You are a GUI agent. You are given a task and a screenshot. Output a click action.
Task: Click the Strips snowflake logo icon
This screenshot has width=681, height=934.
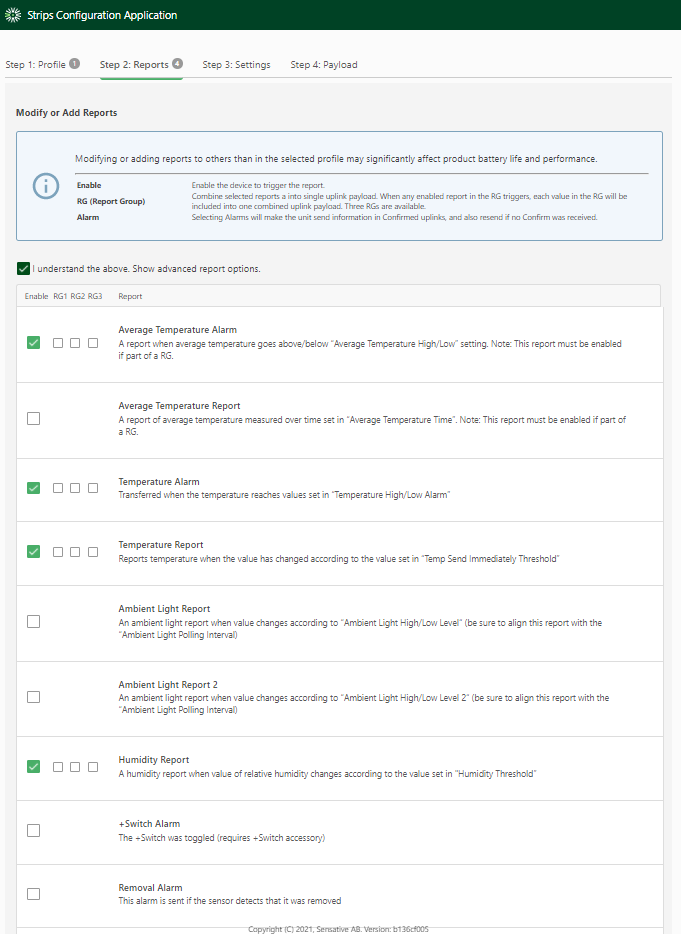[x=13, y=15]
